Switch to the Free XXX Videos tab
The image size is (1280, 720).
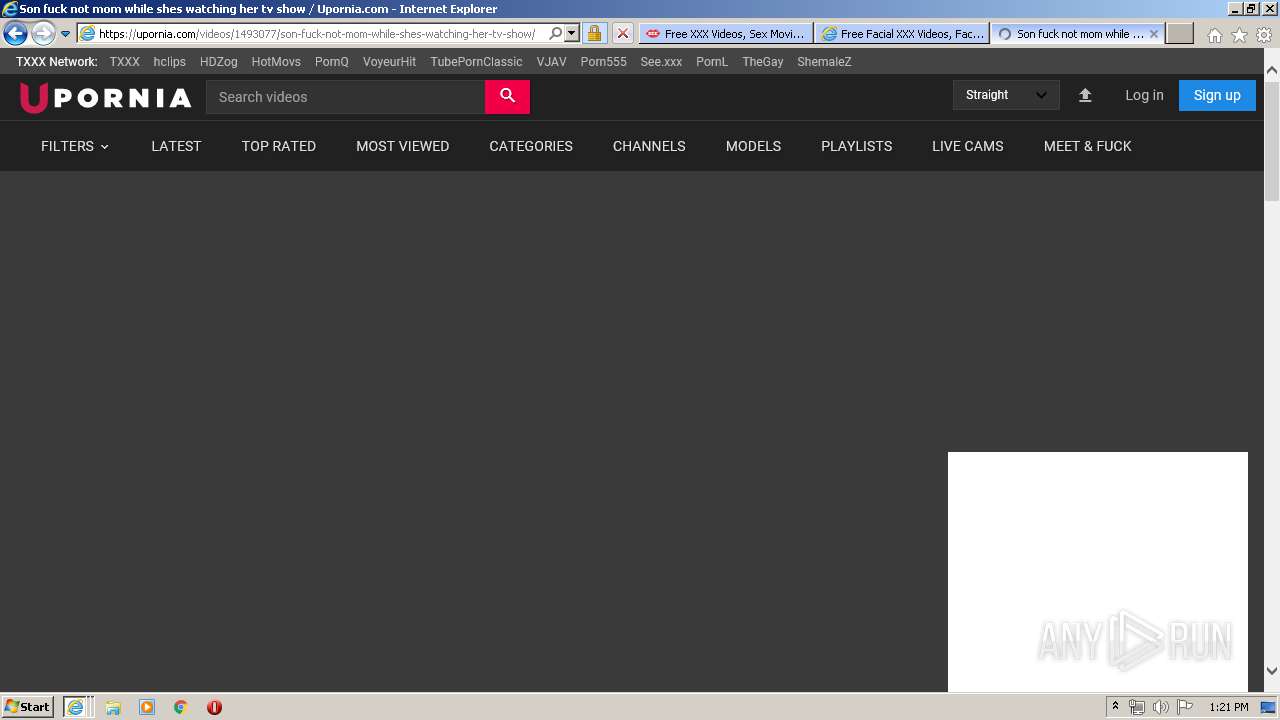pyautogui.click(x=726, y=33)
